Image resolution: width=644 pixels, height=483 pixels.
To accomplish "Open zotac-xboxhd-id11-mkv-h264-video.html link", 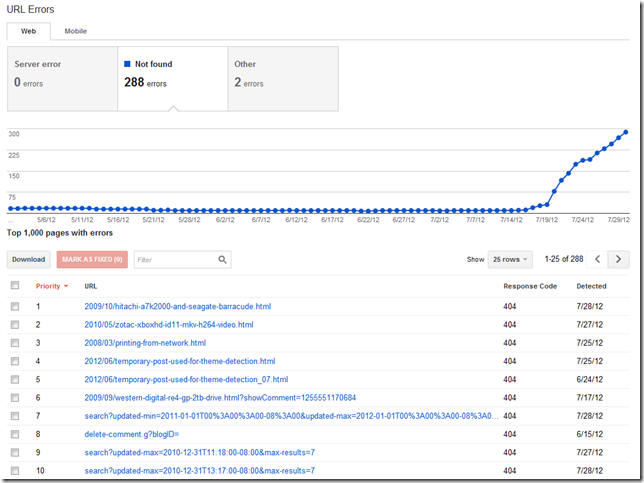I will point(169,325).
